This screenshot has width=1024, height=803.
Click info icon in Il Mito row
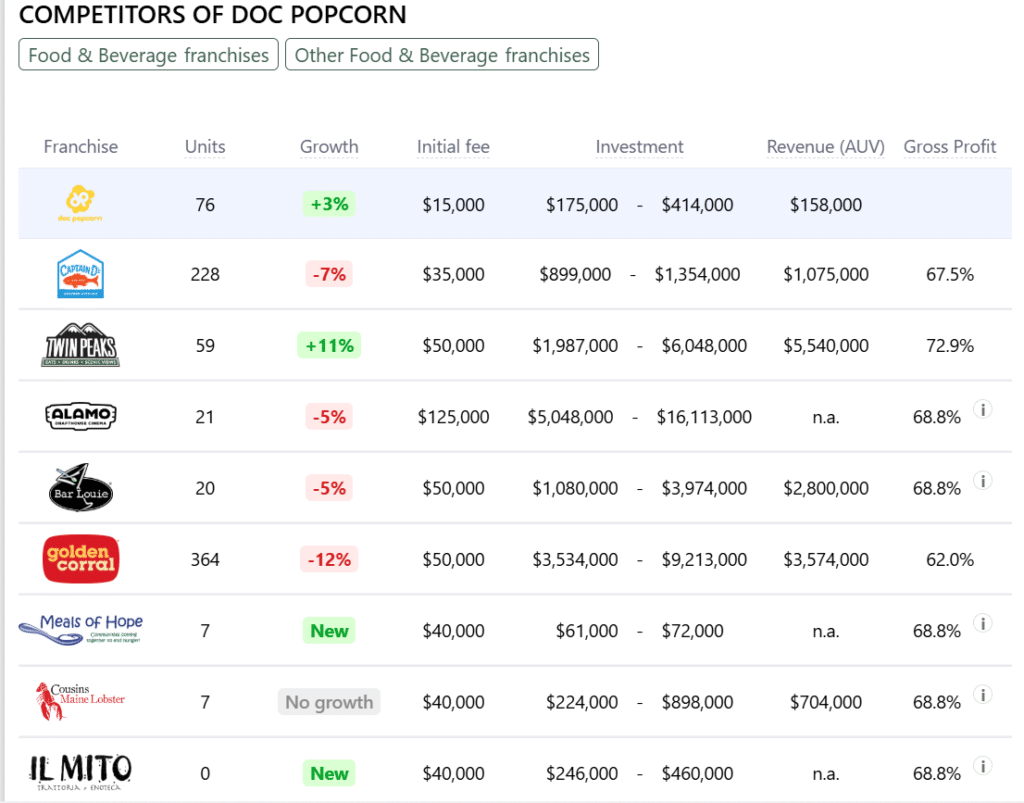coord(983,766)
